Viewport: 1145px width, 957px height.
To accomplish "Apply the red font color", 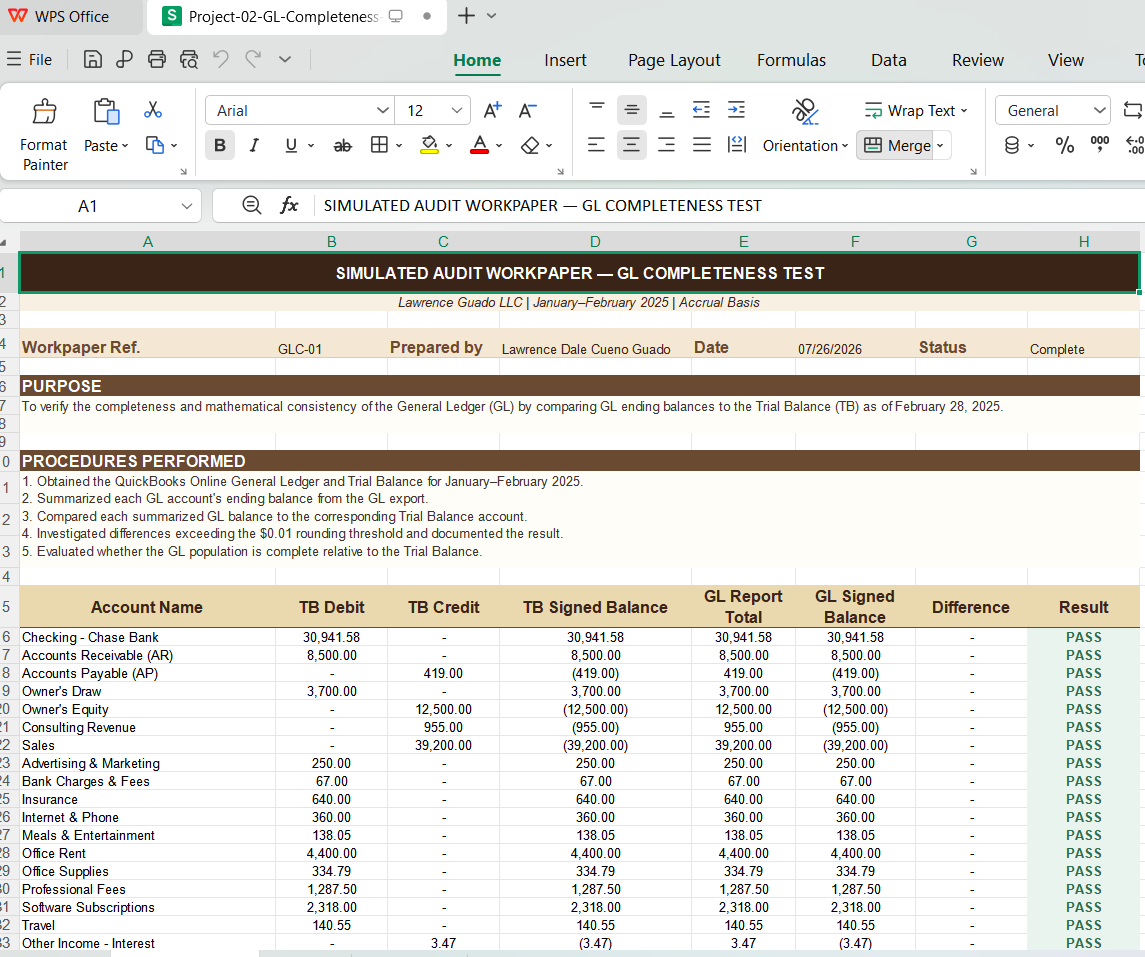I will click(479, 145).
